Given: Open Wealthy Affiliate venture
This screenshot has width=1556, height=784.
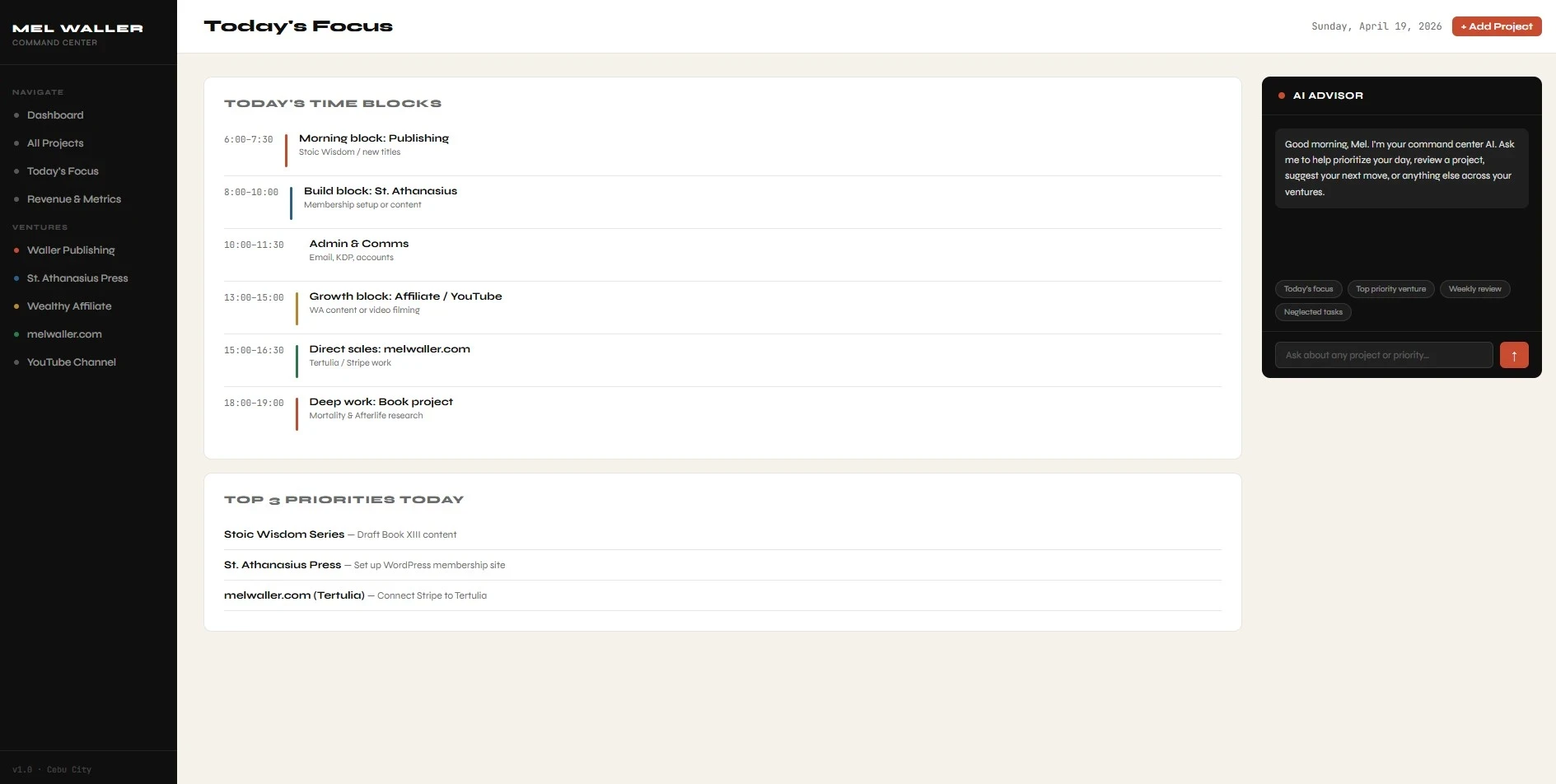Looking at the screenshot, I should tap(69, 306).
